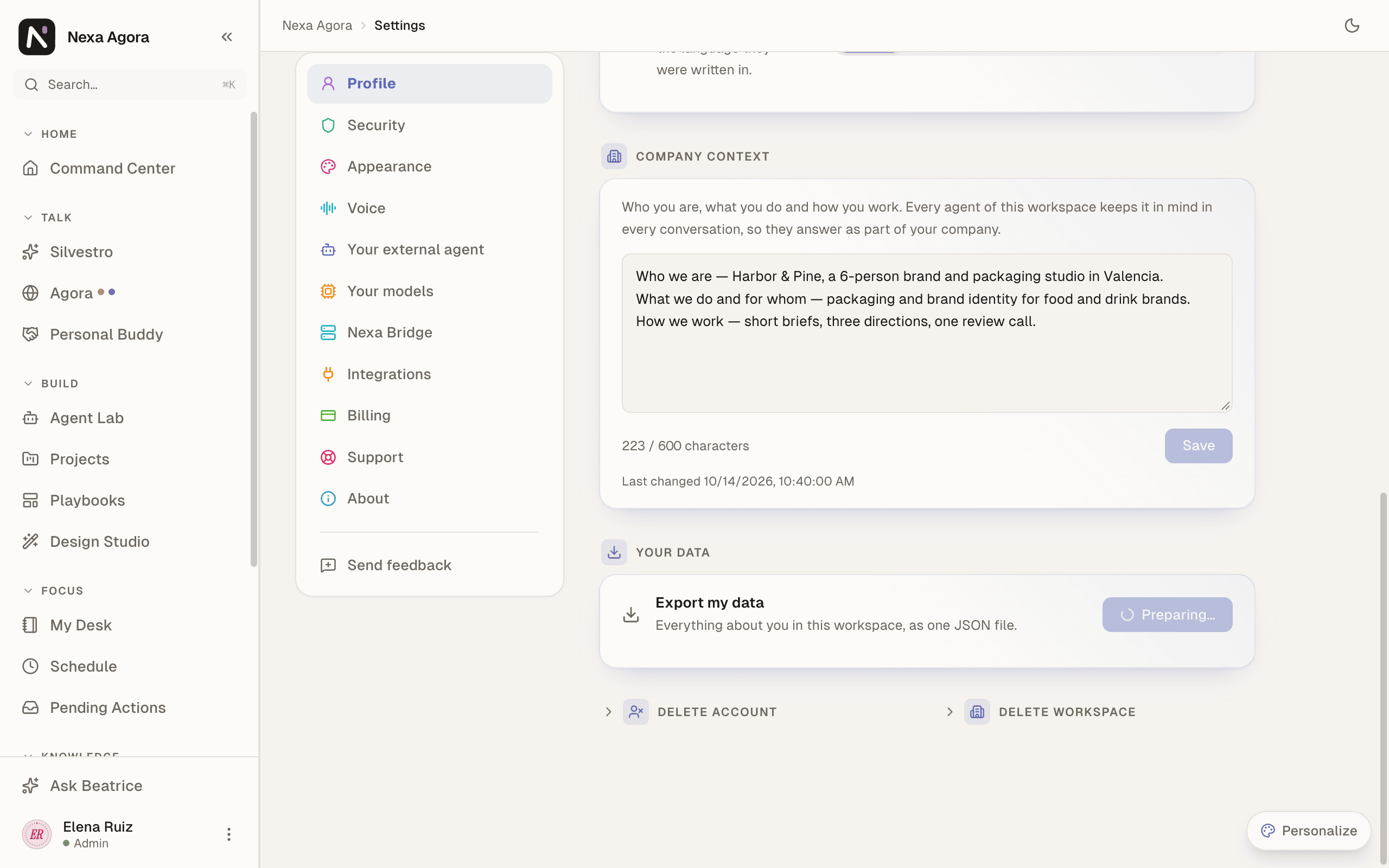Open Projects in the sidebar
This screenshot has height=868, width=1389.
coord(129,459)
